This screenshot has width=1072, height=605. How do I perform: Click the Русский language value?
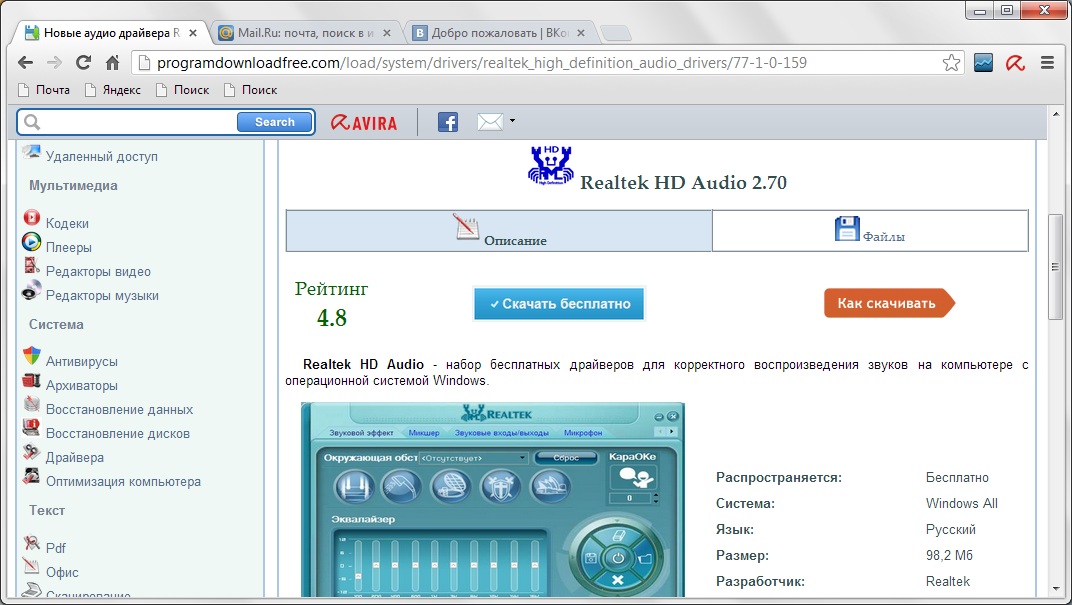951,529
